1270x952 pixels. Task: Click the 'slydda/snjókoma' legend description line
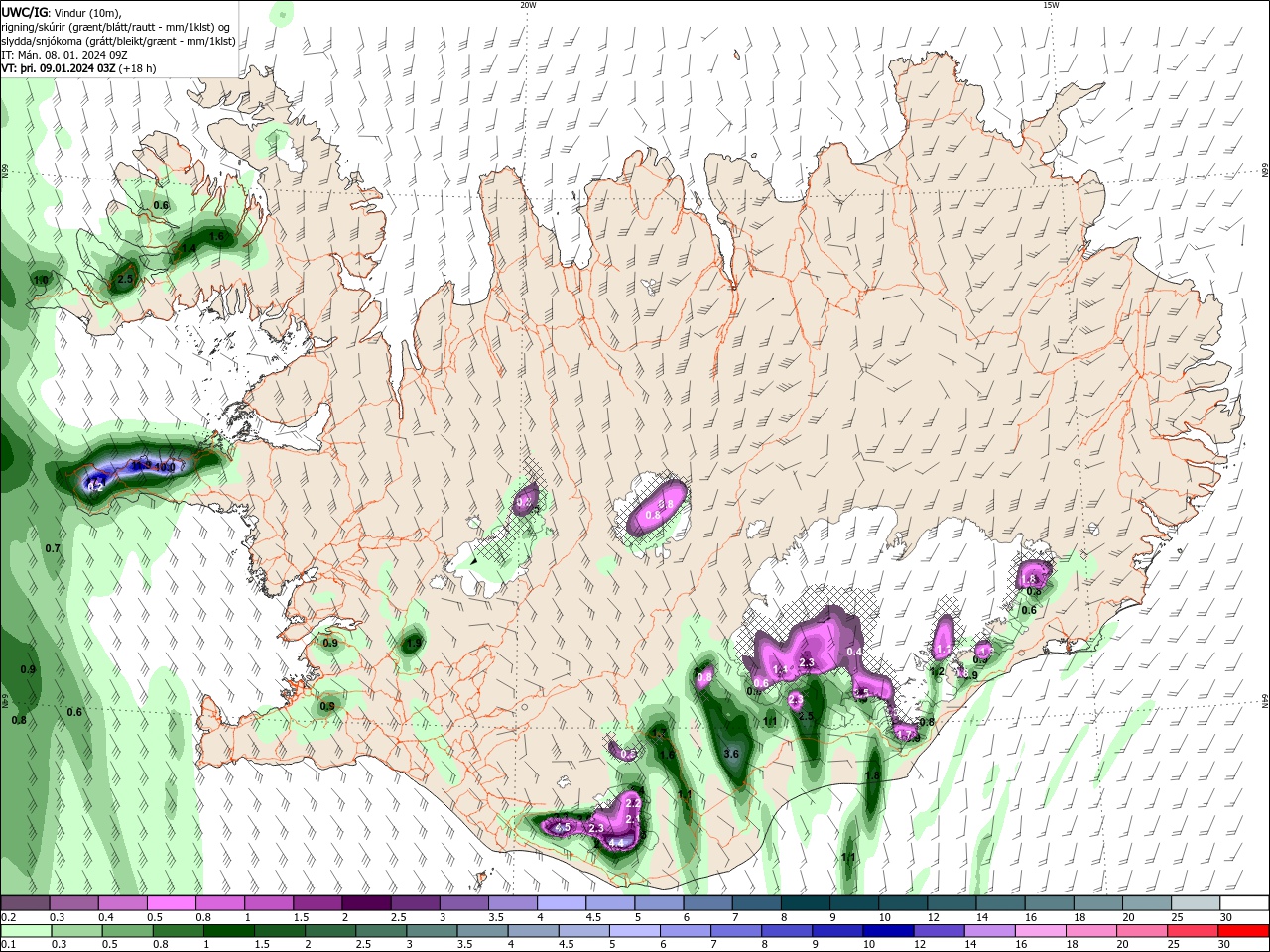(x=118, y=41)
